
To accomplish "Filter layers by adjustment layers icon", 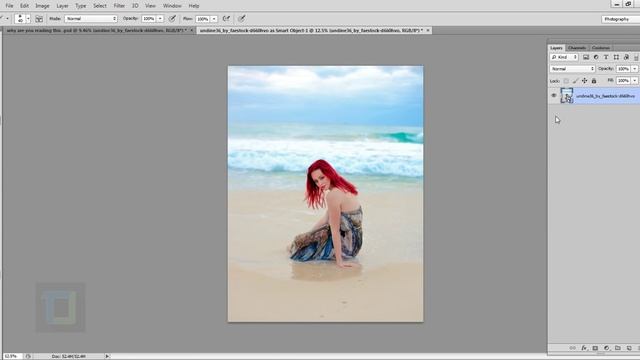I will coord(596,57).
